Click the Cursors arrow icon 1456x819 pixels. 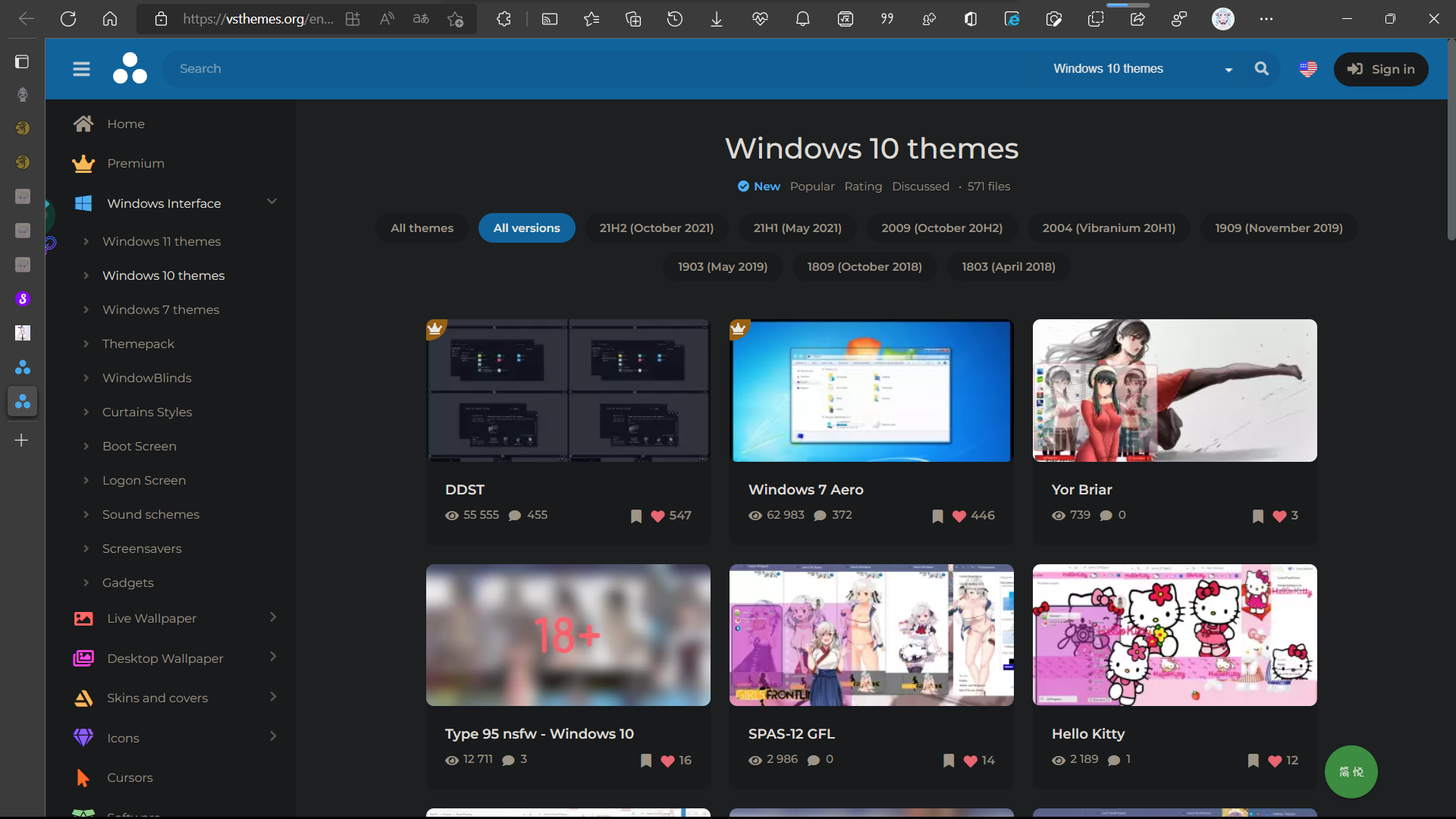point(83,777)
